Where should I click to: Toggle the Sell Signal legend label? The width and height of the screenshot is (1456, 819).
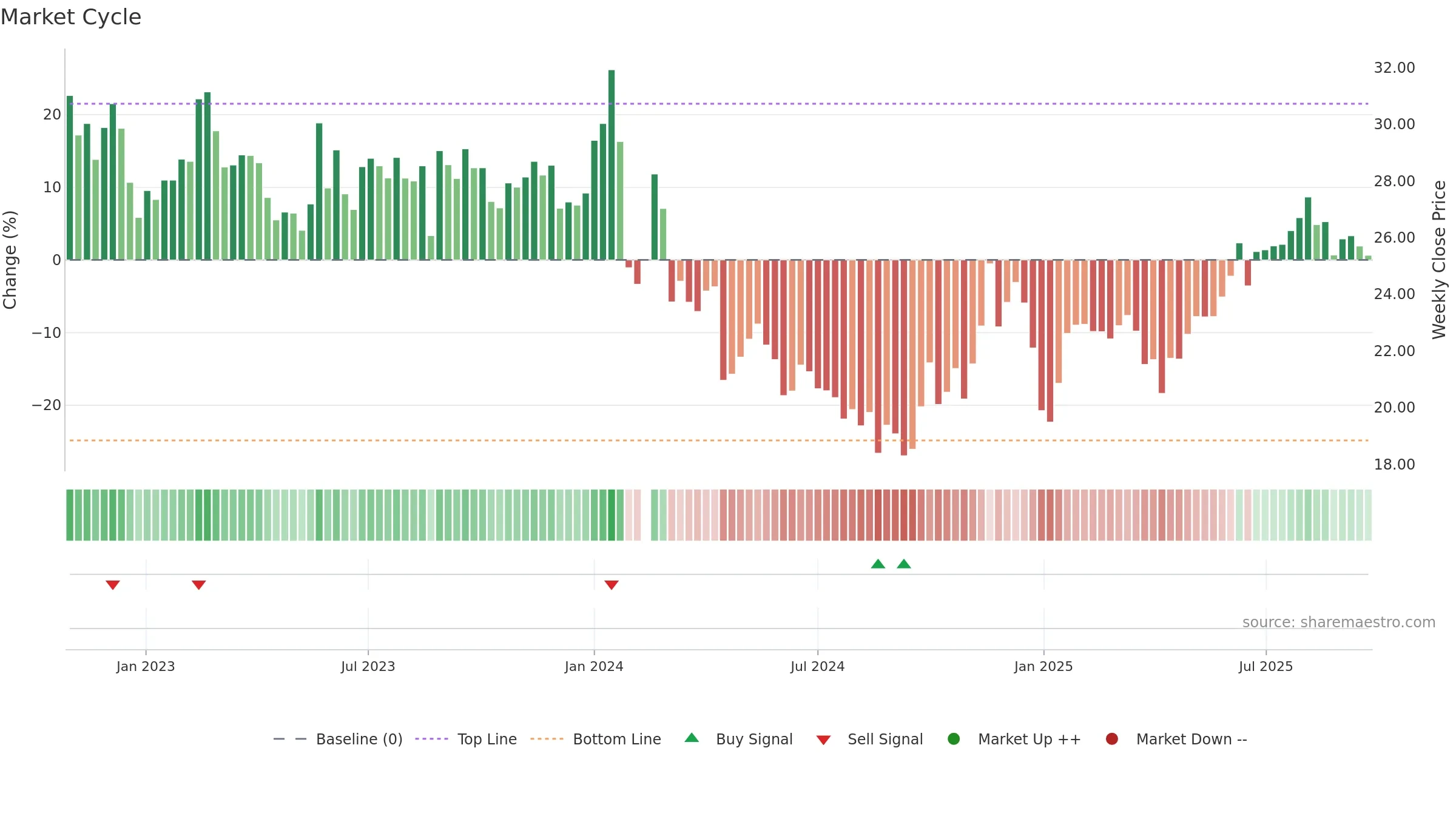[885, 739]
